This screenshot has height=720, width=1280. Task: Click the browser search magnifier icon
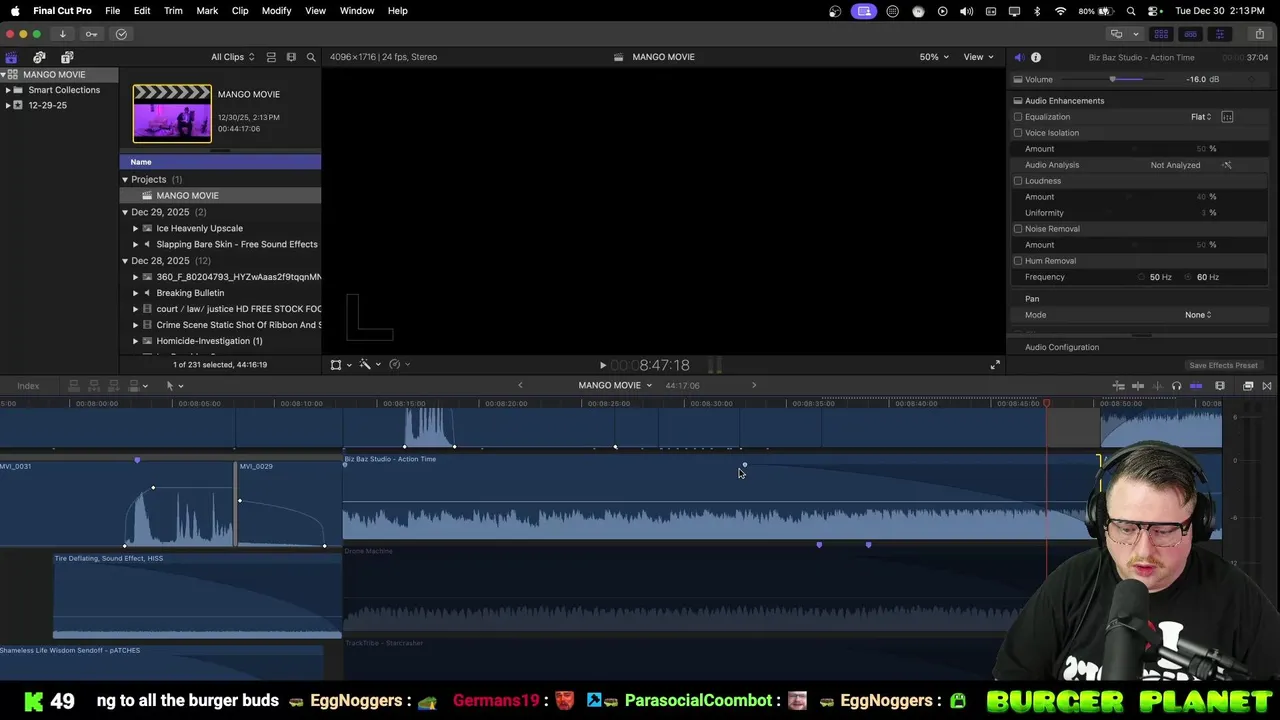[x=311, y=57]
